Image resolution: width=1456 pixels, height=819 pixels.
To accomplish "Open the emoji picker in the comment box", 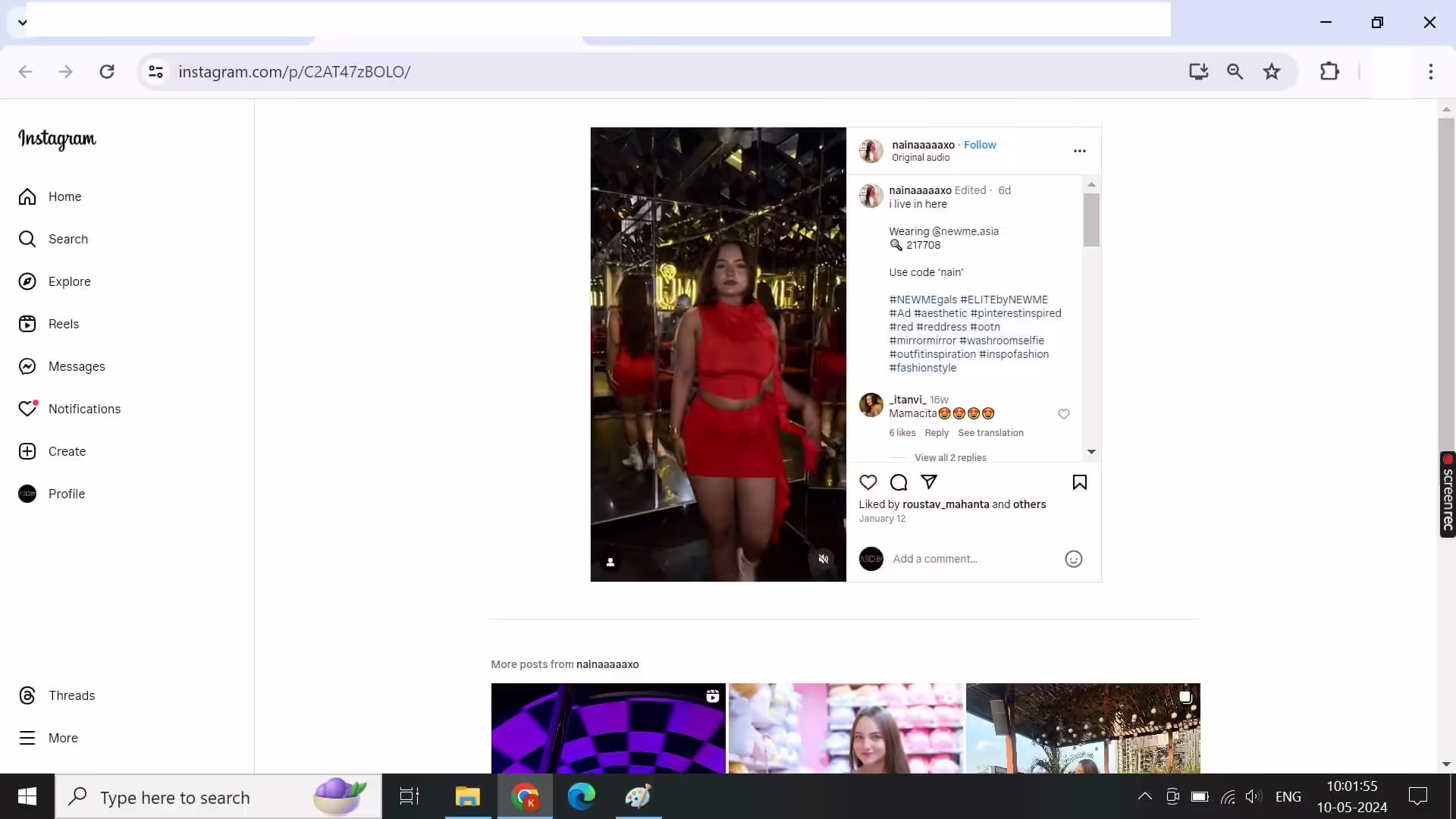I will (1073, 560).
